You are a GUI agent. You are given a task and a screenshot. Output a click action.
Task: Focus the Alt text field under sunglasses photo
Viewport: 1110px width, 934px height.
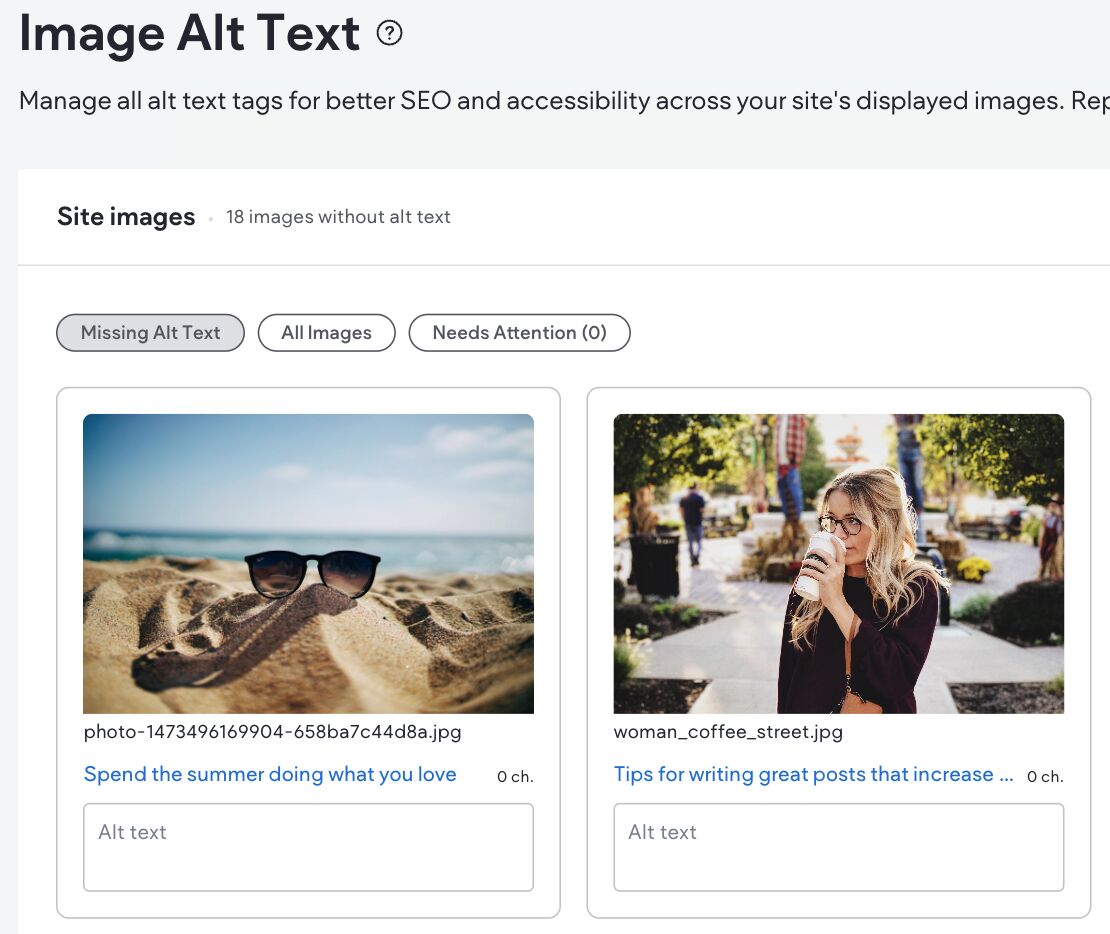308,847
